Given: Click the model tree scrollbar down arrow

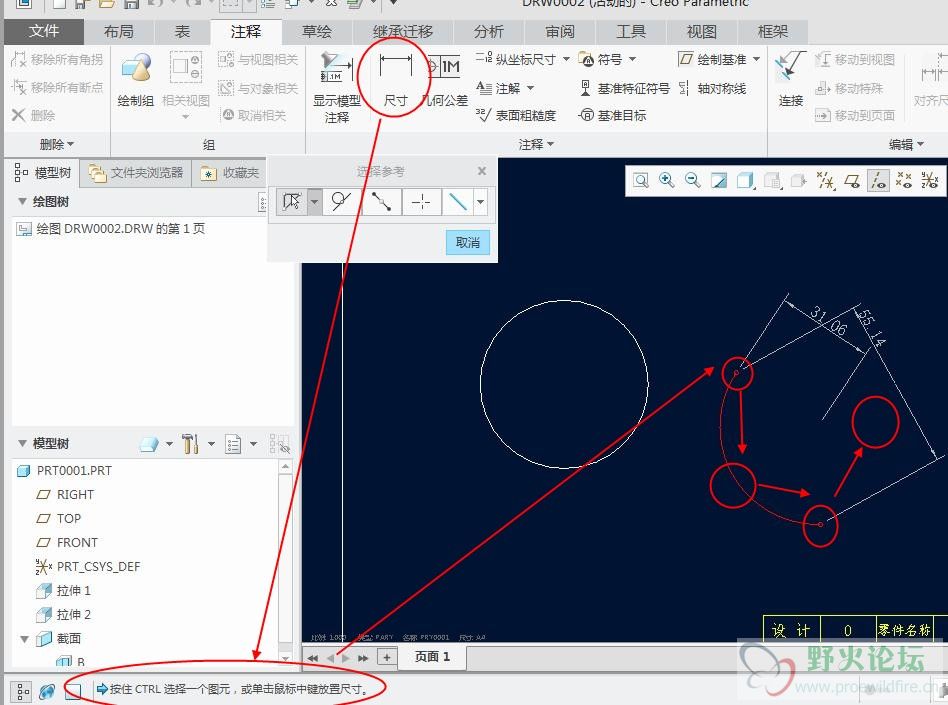Looking at the screenshot, I should click(285, 658).
